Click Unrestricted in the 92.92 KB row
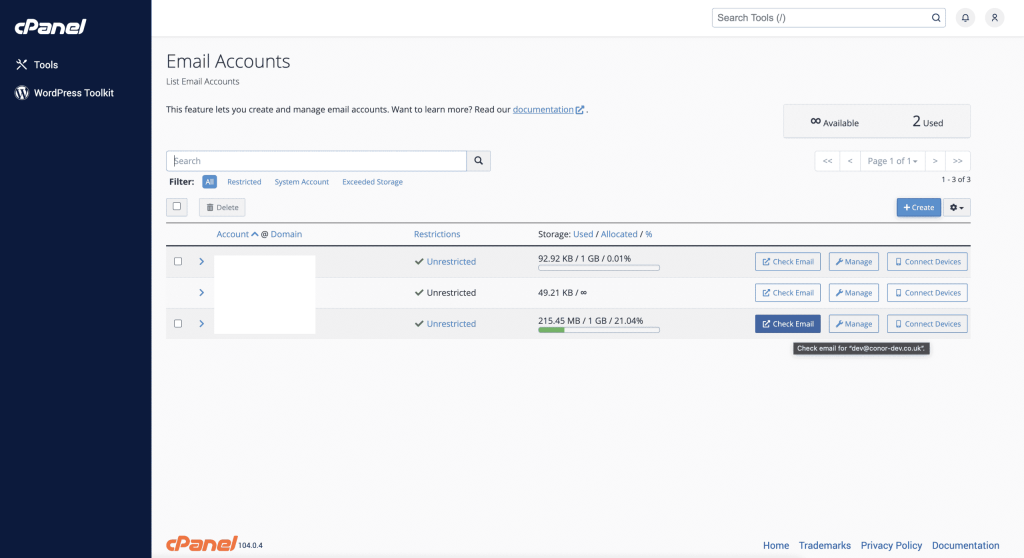 click(451, 261)
